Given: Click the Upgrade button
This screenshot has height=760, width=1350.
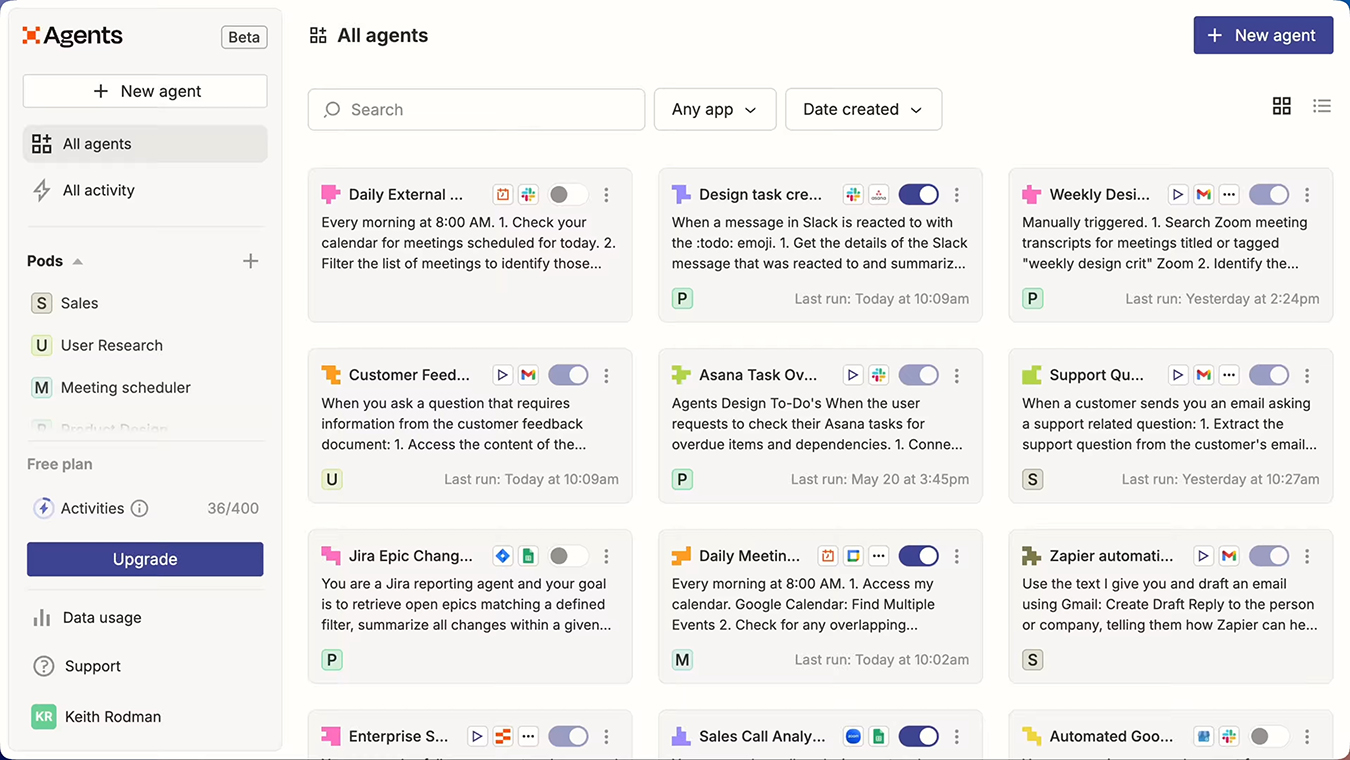Looking at the screenshot, I should pos(145,559).
